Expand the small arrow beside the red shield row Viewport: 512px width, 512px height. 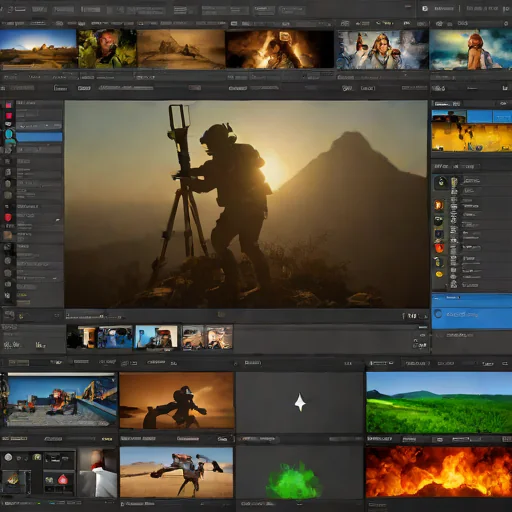tap(57, 220)
